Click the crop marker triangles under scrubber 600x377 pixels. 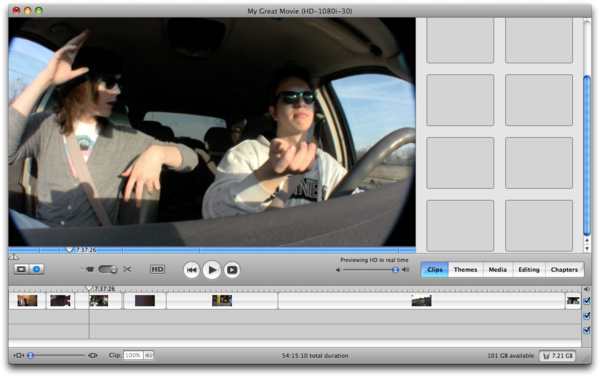[x=13, y=257]
